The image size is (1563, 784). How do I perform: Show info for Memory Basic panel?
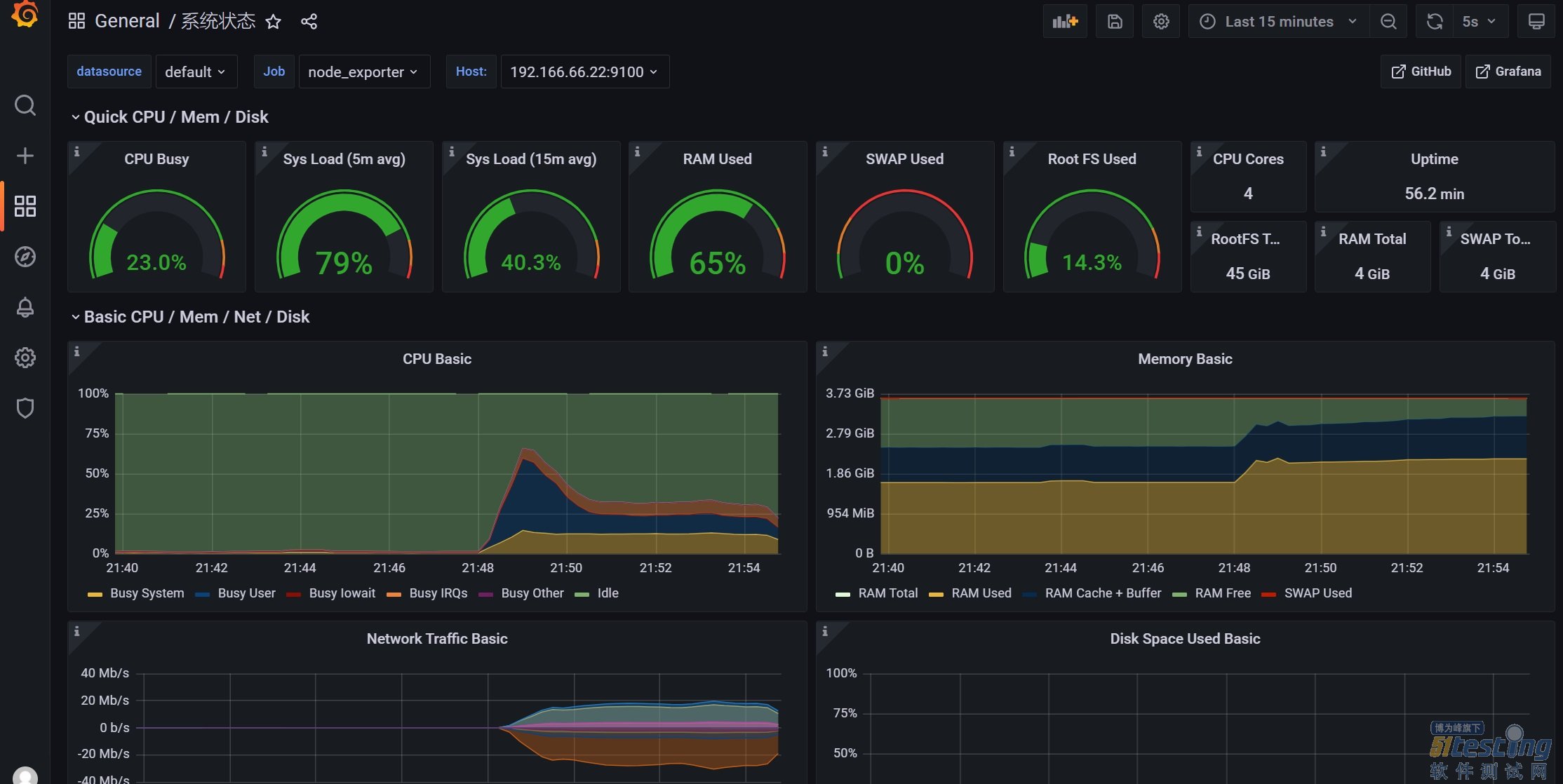pyautogui.click(x=825, y=351)
